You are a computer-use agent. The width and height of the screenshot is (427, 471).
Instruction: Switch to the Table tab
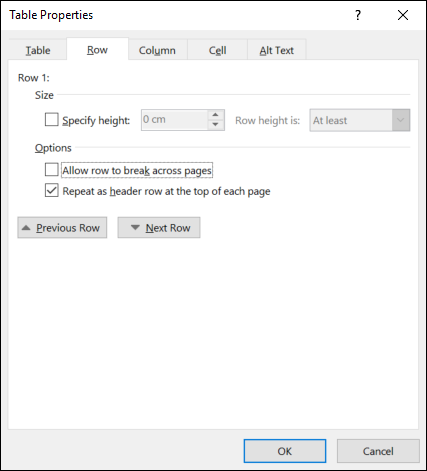[38, 50]
